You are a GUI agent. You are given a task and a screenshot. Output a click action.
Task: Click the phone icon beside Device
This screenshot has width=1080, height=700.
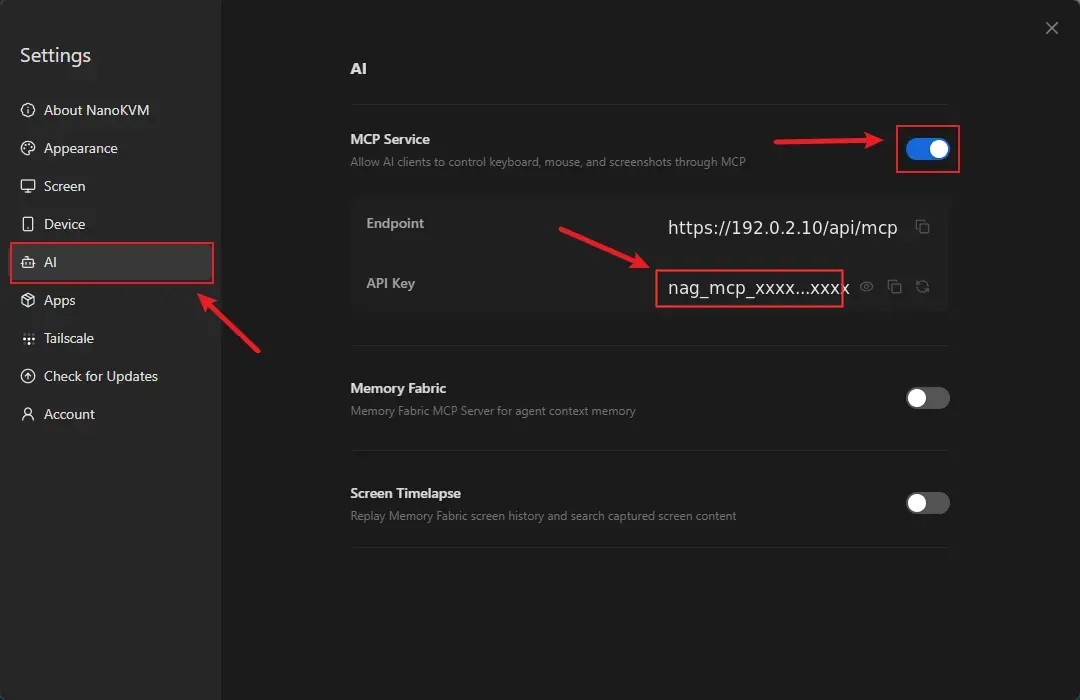coord(28,224)
